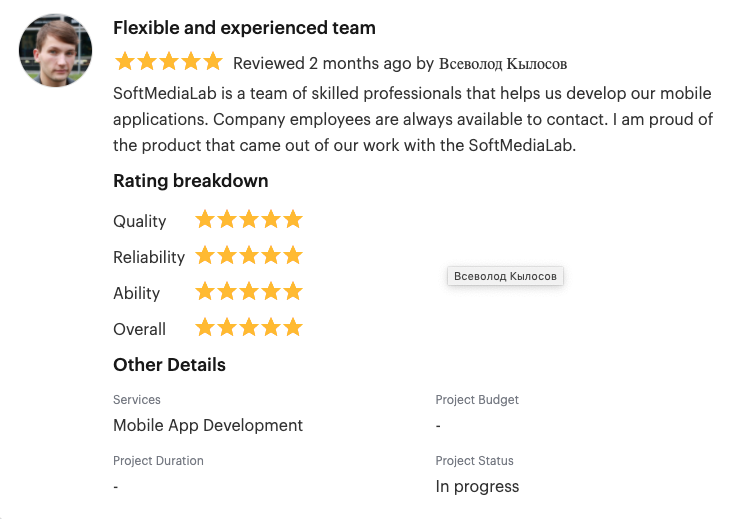Click the Rating breakdown heading

190,181
